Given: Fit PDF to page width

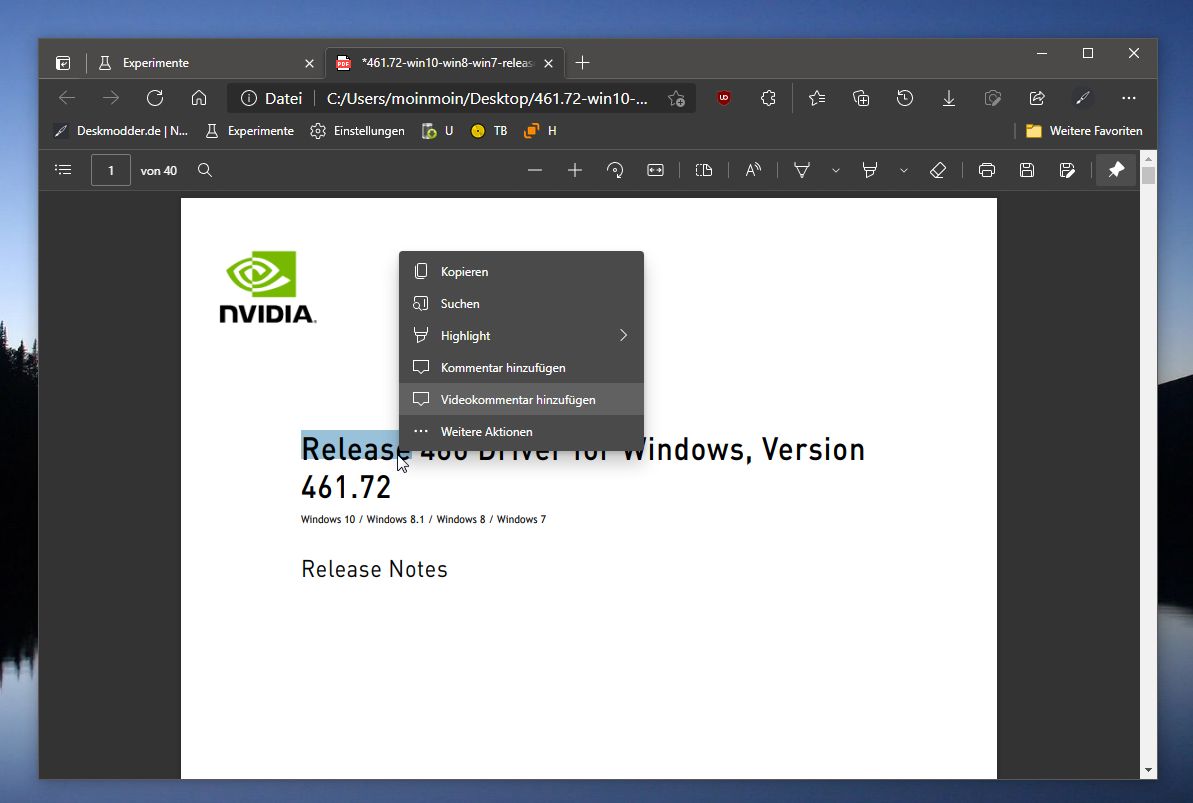Looking at the screenshot, I should (655, 170).
